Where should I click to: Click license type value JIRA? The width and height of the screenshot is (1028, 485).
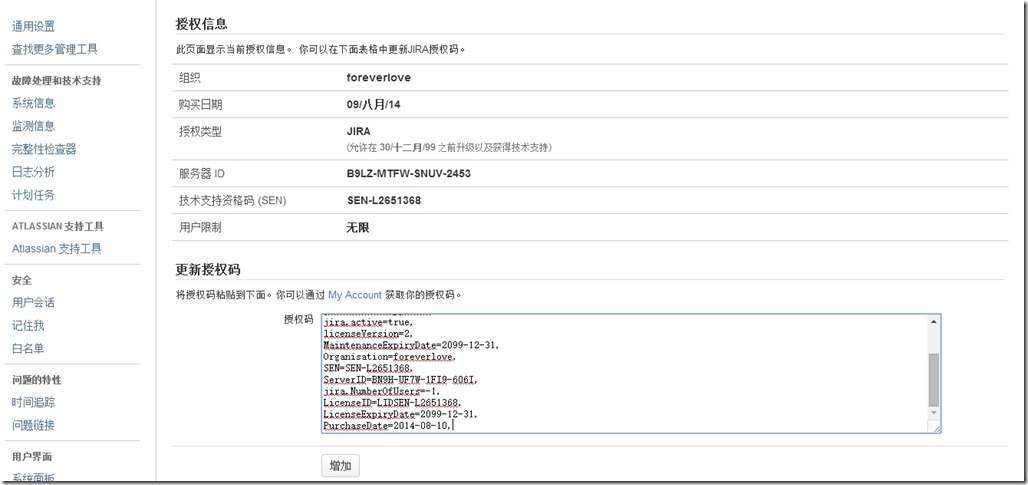[359, 132]
